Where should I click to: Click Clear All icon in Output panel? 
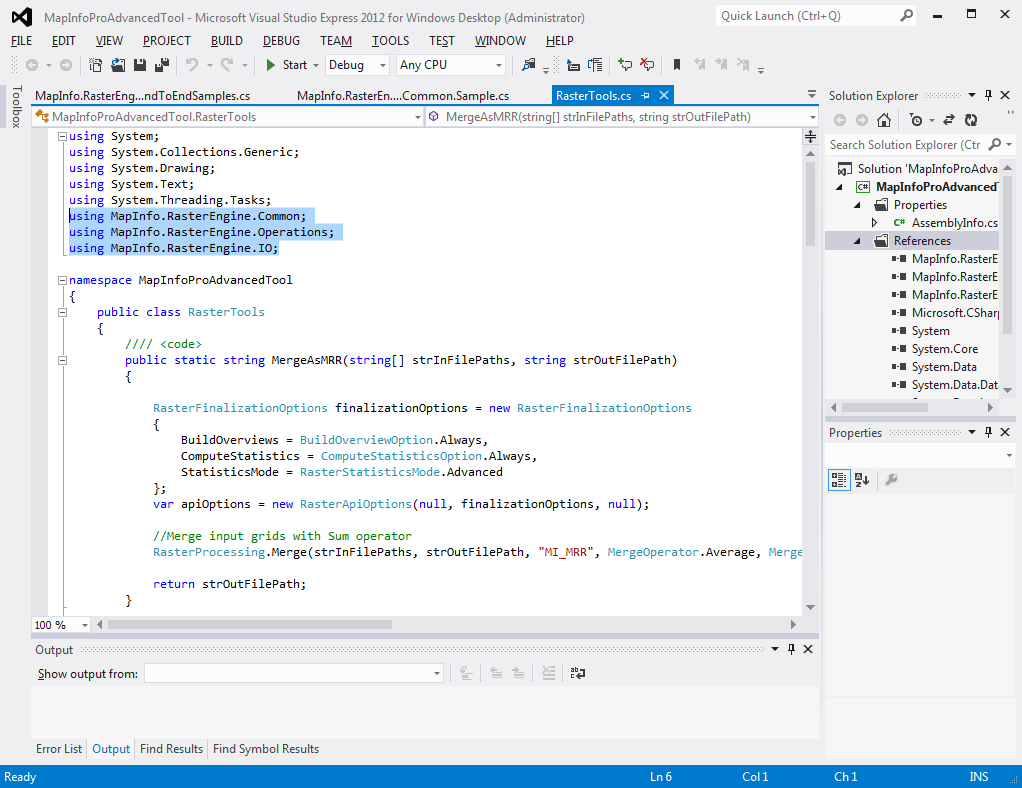(549, 673)
